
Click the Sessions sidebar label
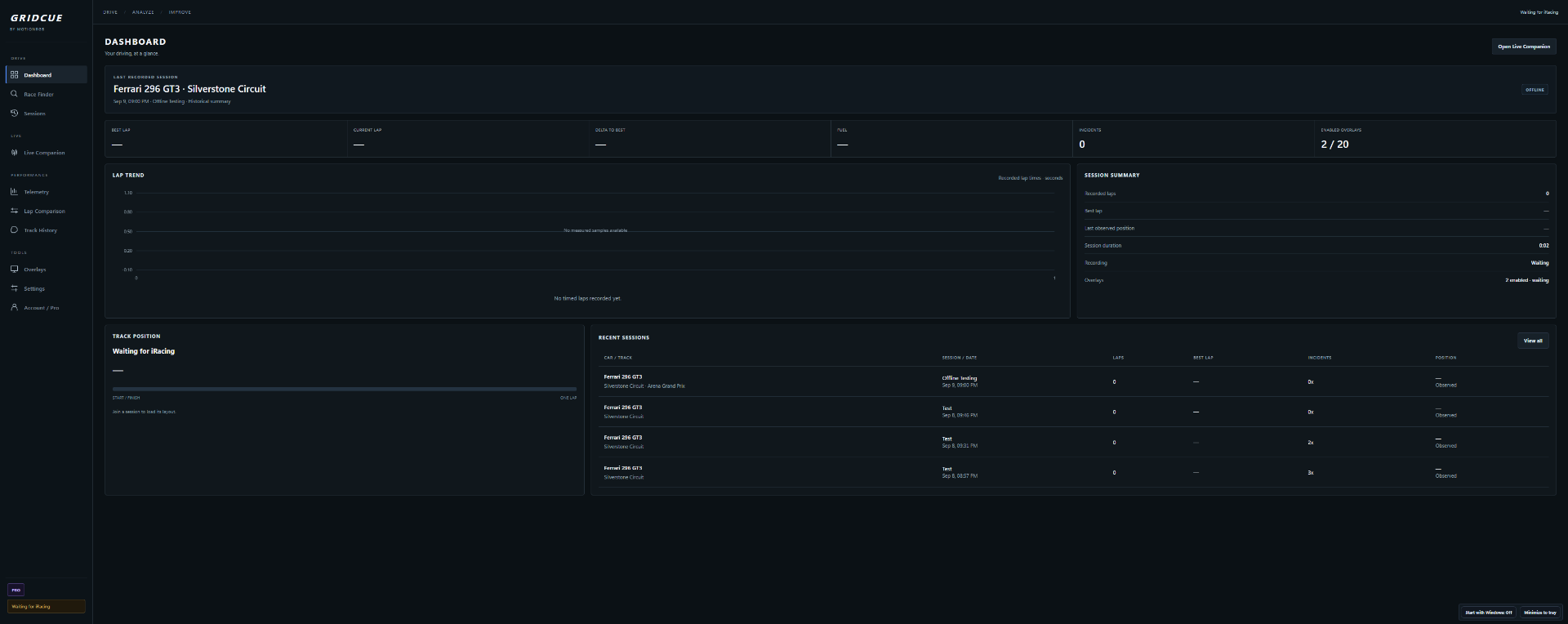(x=34, y=114)
